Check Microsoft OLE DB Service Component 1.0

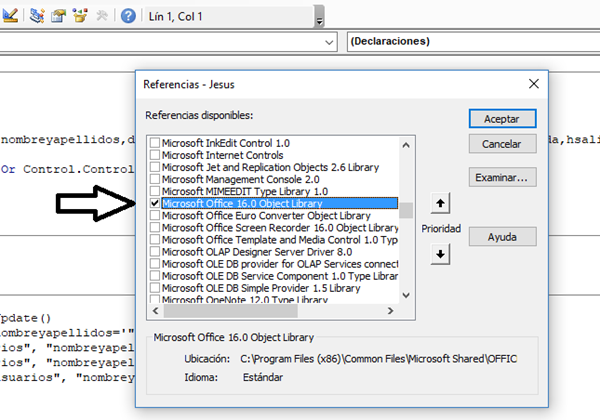(155, 276)
